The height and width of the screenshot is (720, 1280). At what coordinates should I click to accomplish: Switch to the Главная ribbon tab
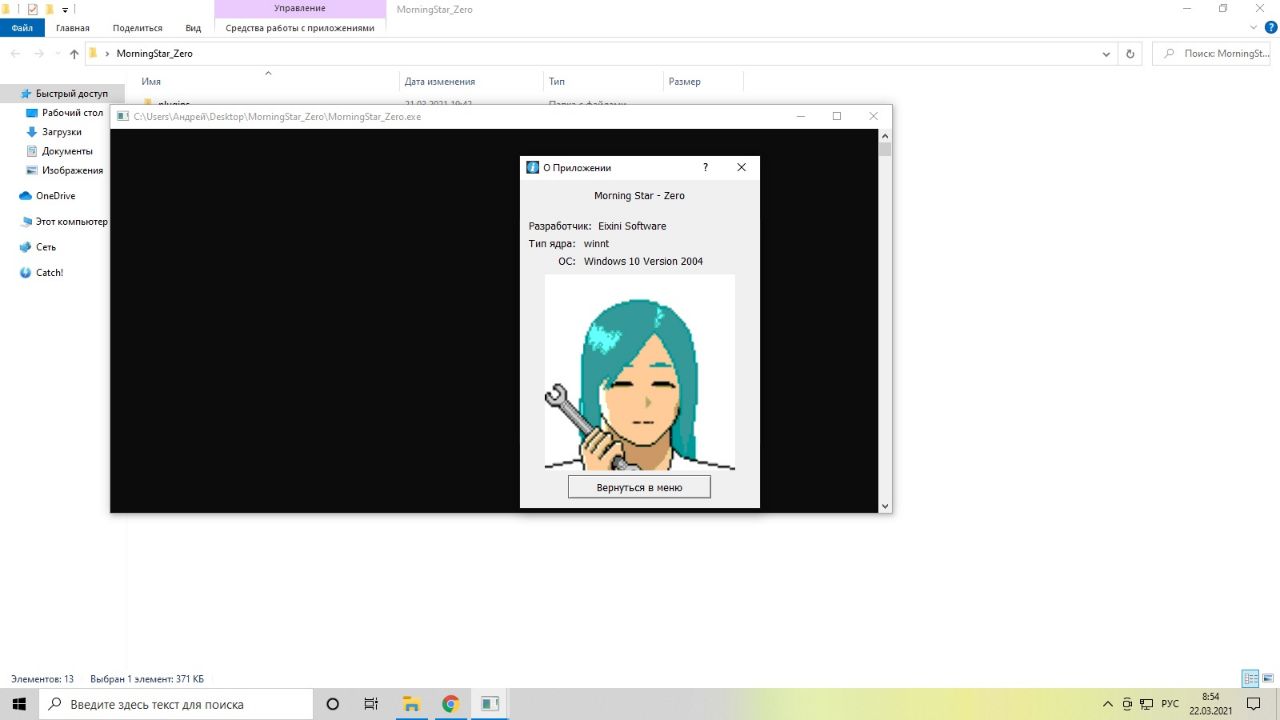pos(72,28)
